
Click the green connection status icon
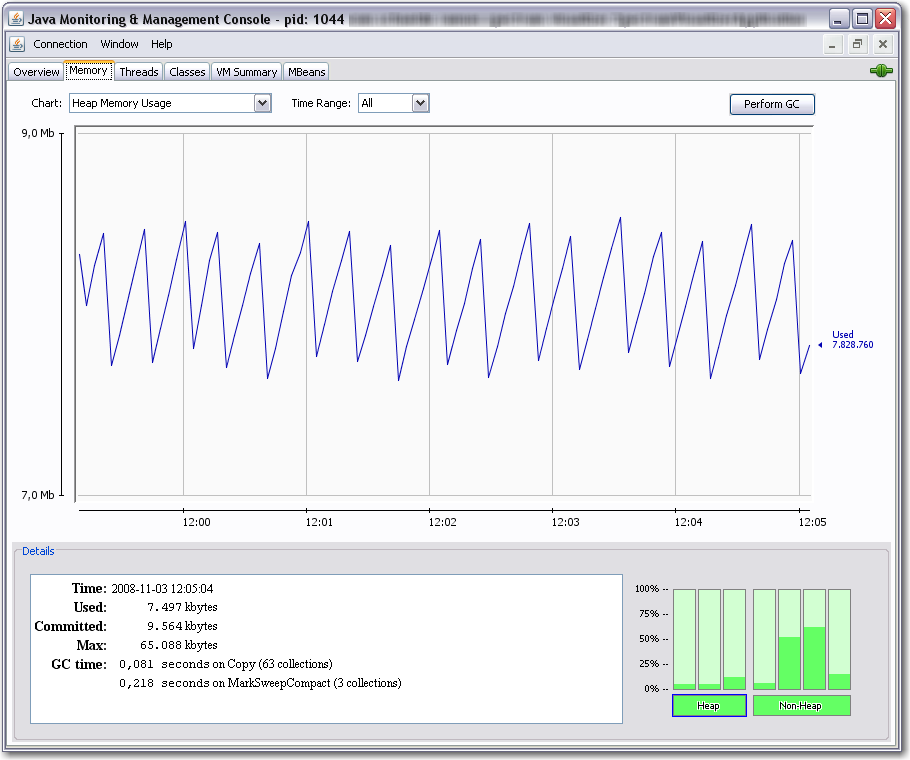pos(880,71)
